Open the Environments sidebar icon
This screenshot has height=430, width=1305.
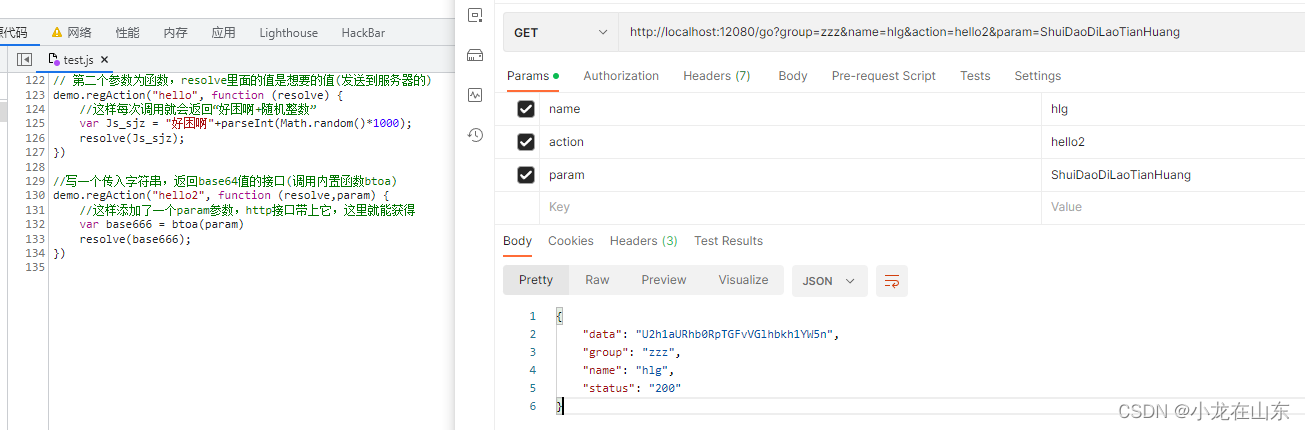coord(475,15)
